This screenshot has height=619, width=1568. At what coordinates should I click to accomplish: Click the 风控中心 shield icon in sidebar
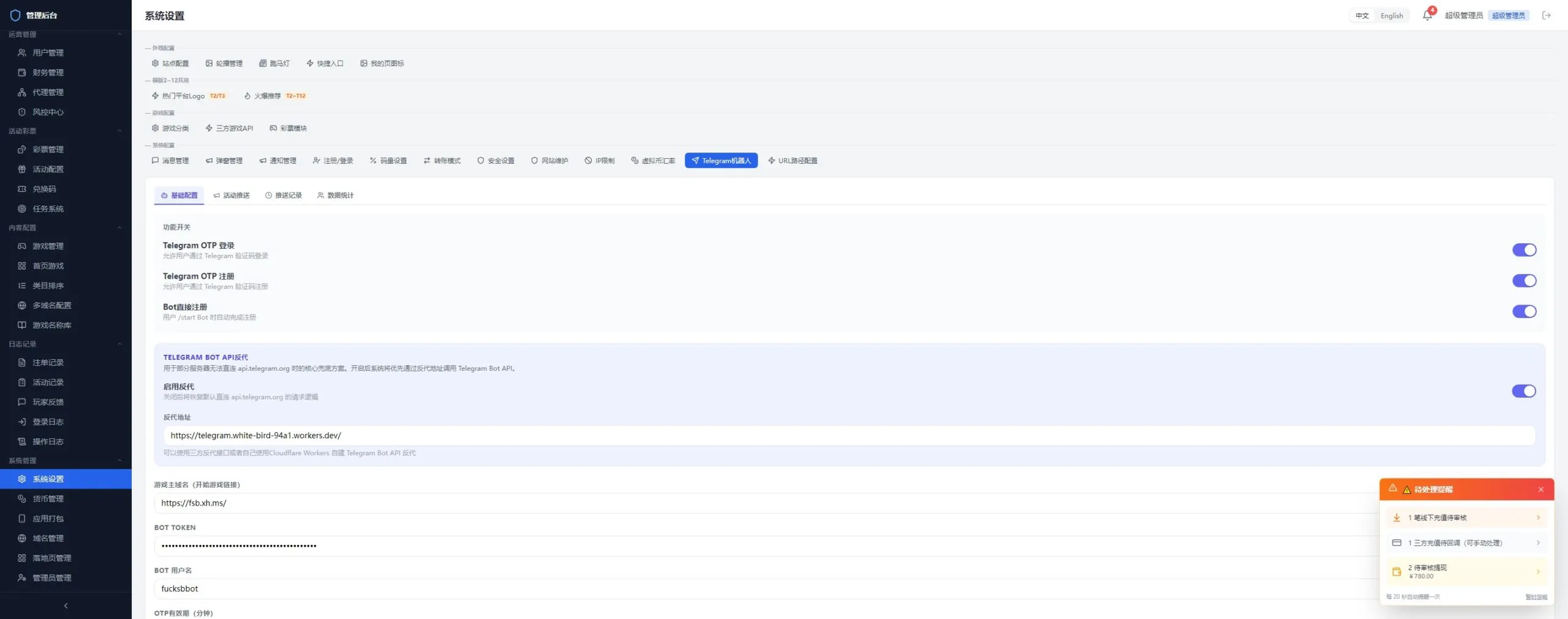(22, 112)
